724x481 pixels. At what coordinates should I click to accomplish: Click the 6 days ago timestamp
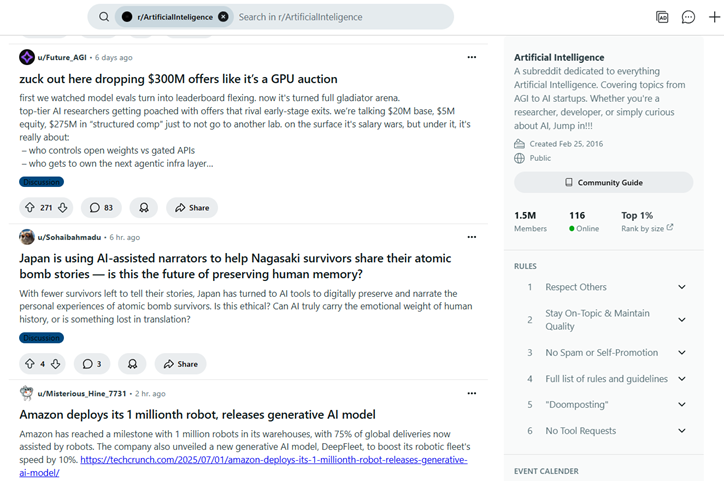tap(114, 58)
